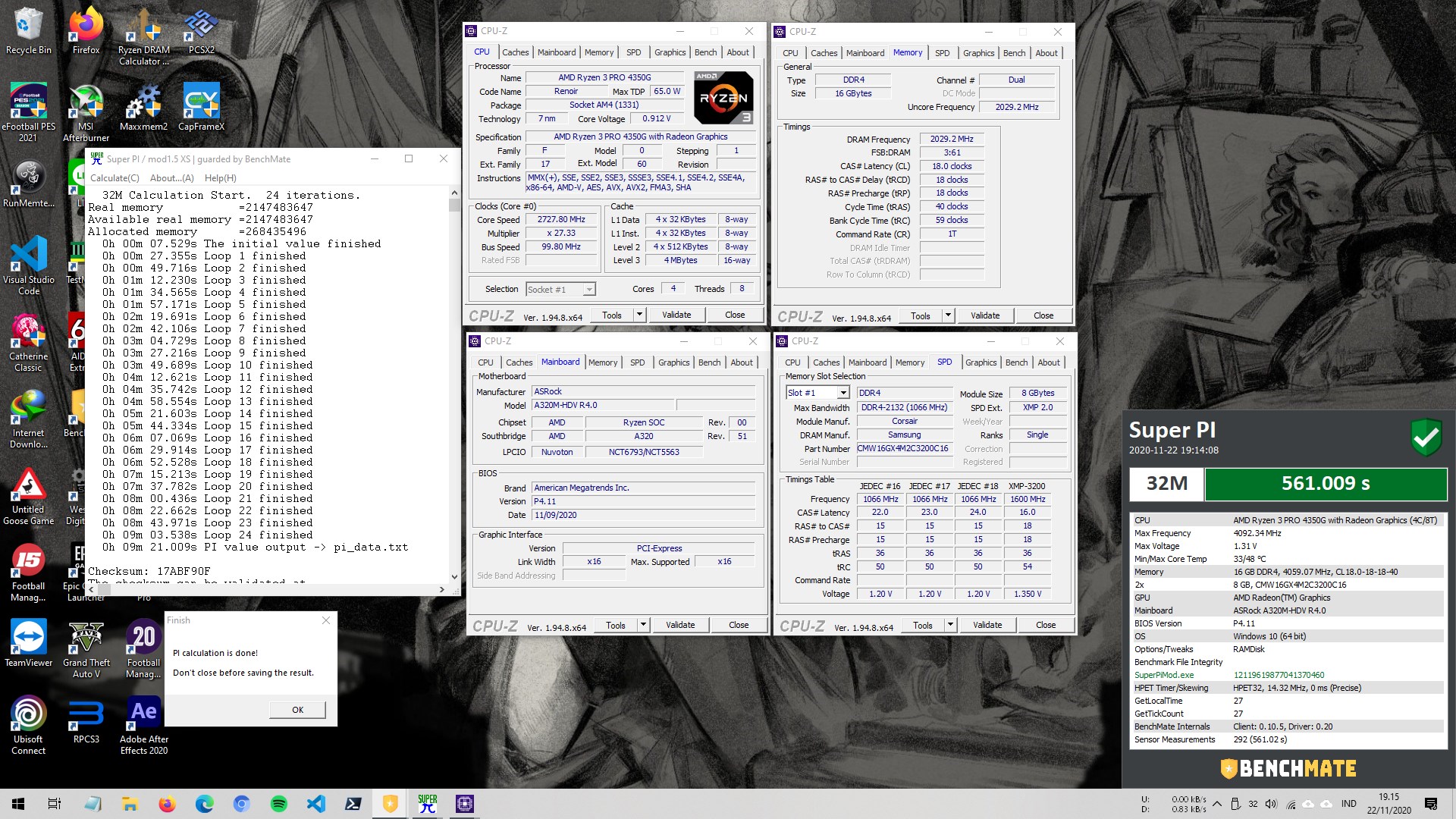
Task: Open Super PI taskbar icon
Action: tap(428, 804)
